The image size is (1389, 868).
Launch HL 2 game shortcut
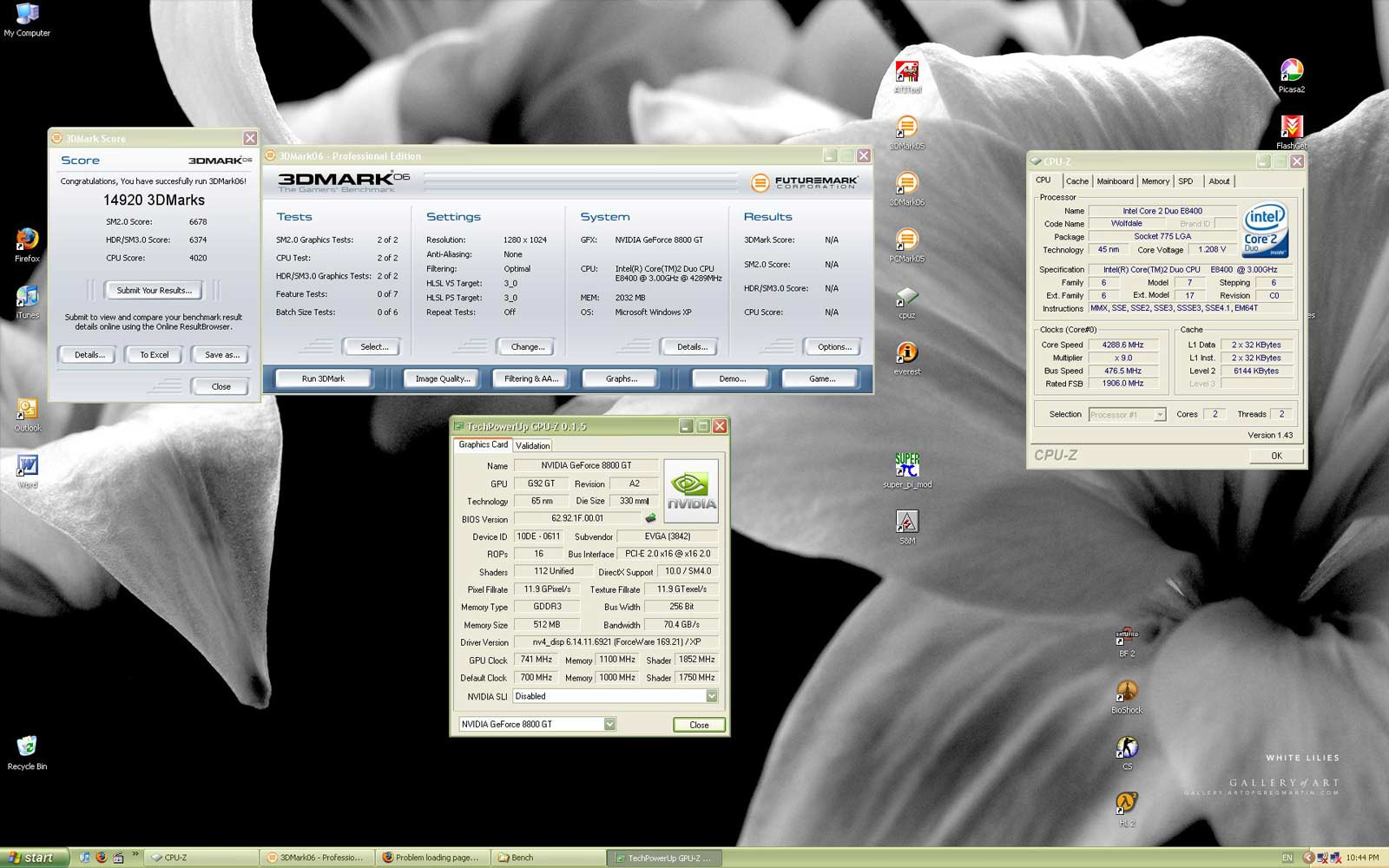pos(1127,810)
